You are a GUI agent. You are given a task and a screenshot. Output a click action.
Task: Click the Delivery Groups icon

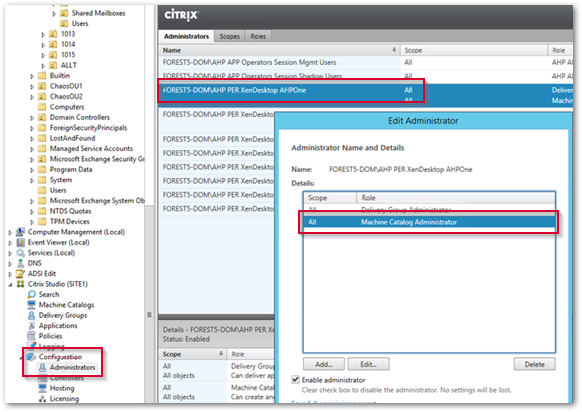pyautogui.click(x=32, y=315)
